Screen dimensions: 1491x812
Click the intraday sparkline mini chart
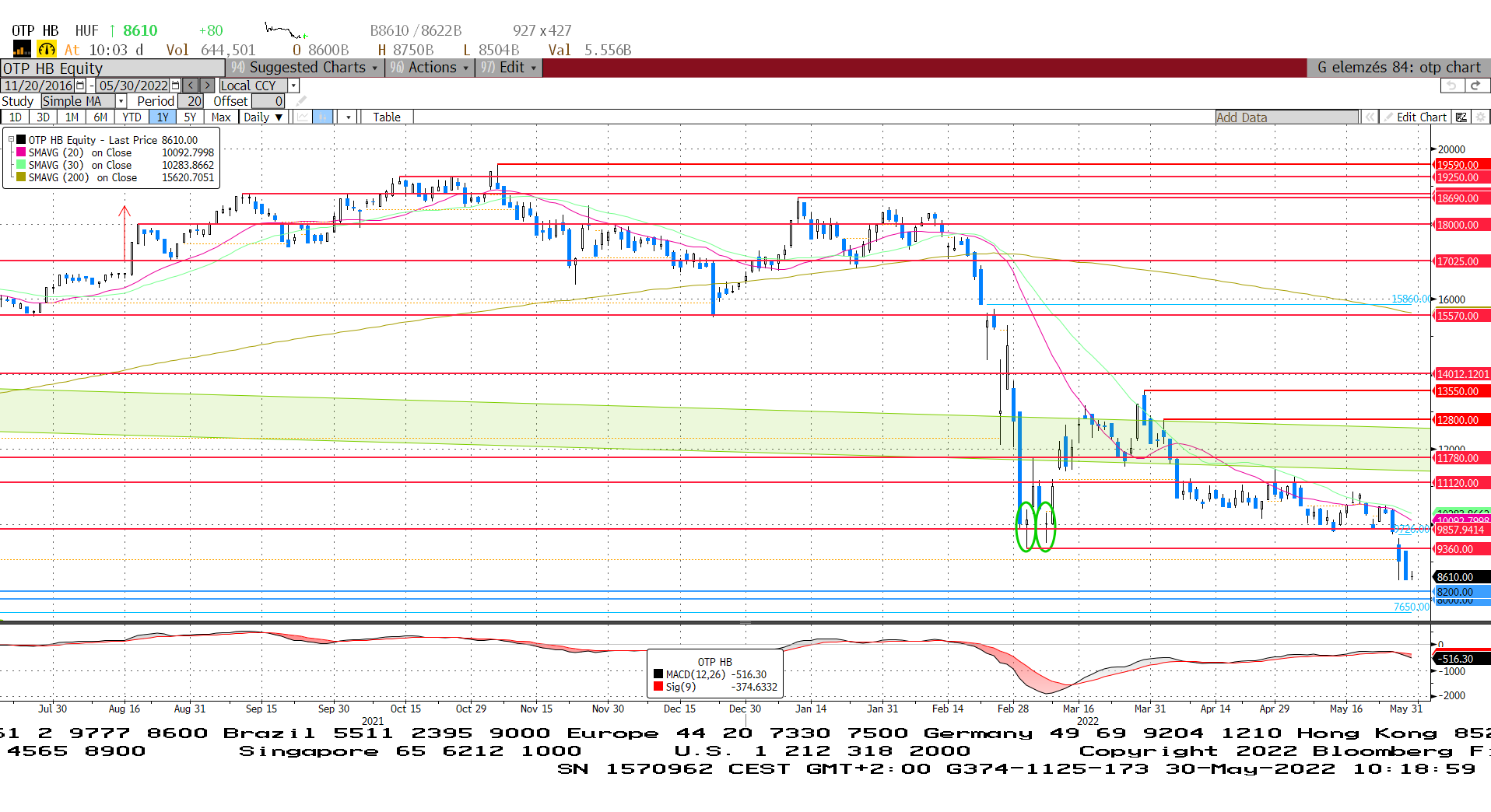tap(286, 31)
